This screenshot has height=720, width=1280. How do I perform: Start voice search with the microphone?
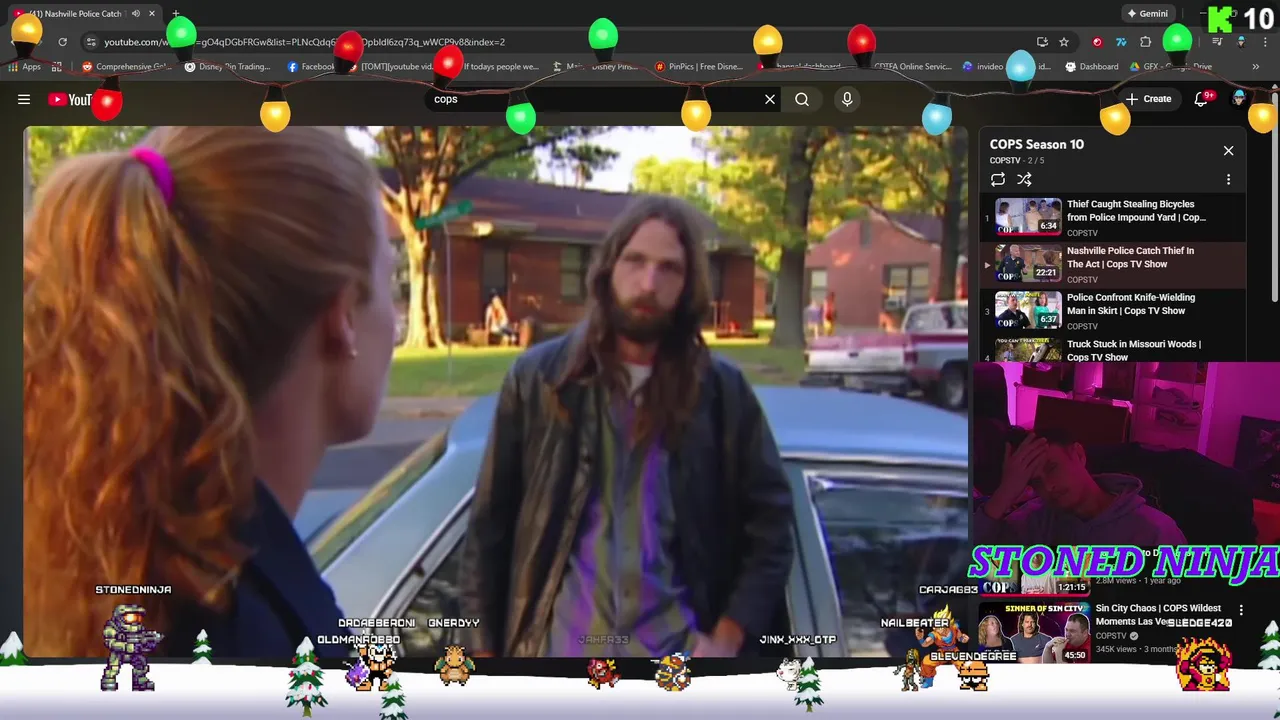point(847,99)
